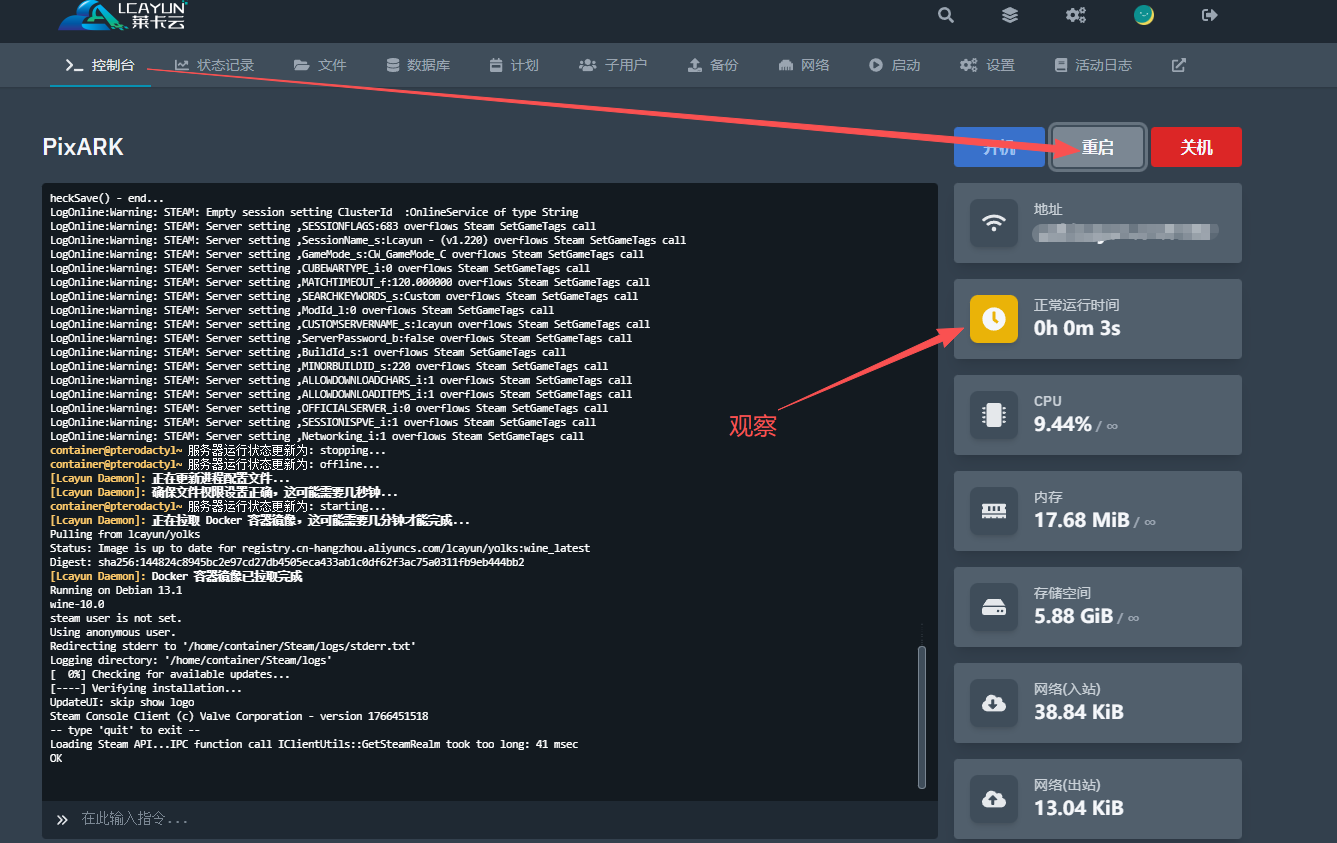
Task: Switch to the 文件 tab
Action: click(320, 65)
